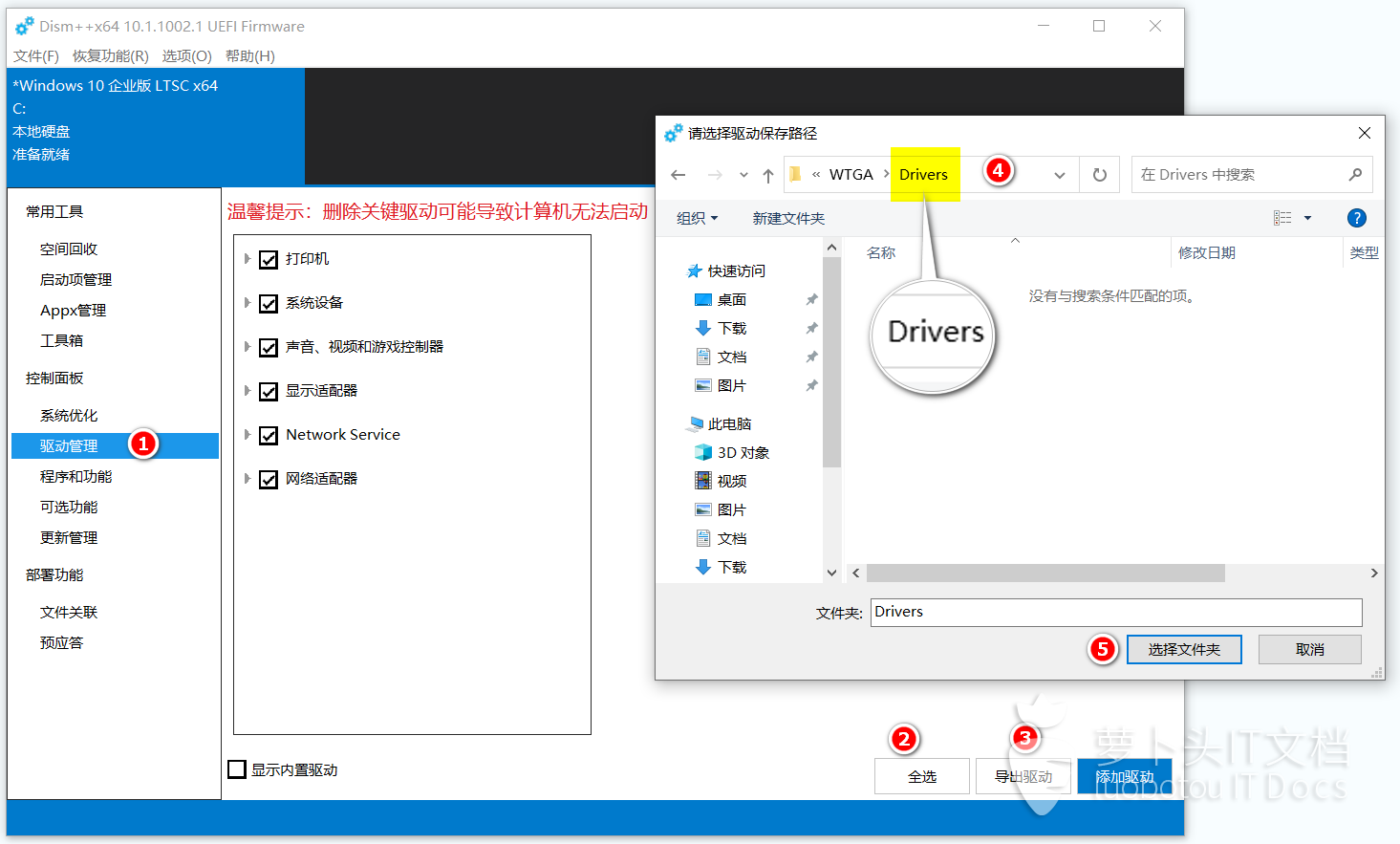Open the 选项(O) menu
The height and width of the screenshot is (844, 1400).
[x=186, y=55]
